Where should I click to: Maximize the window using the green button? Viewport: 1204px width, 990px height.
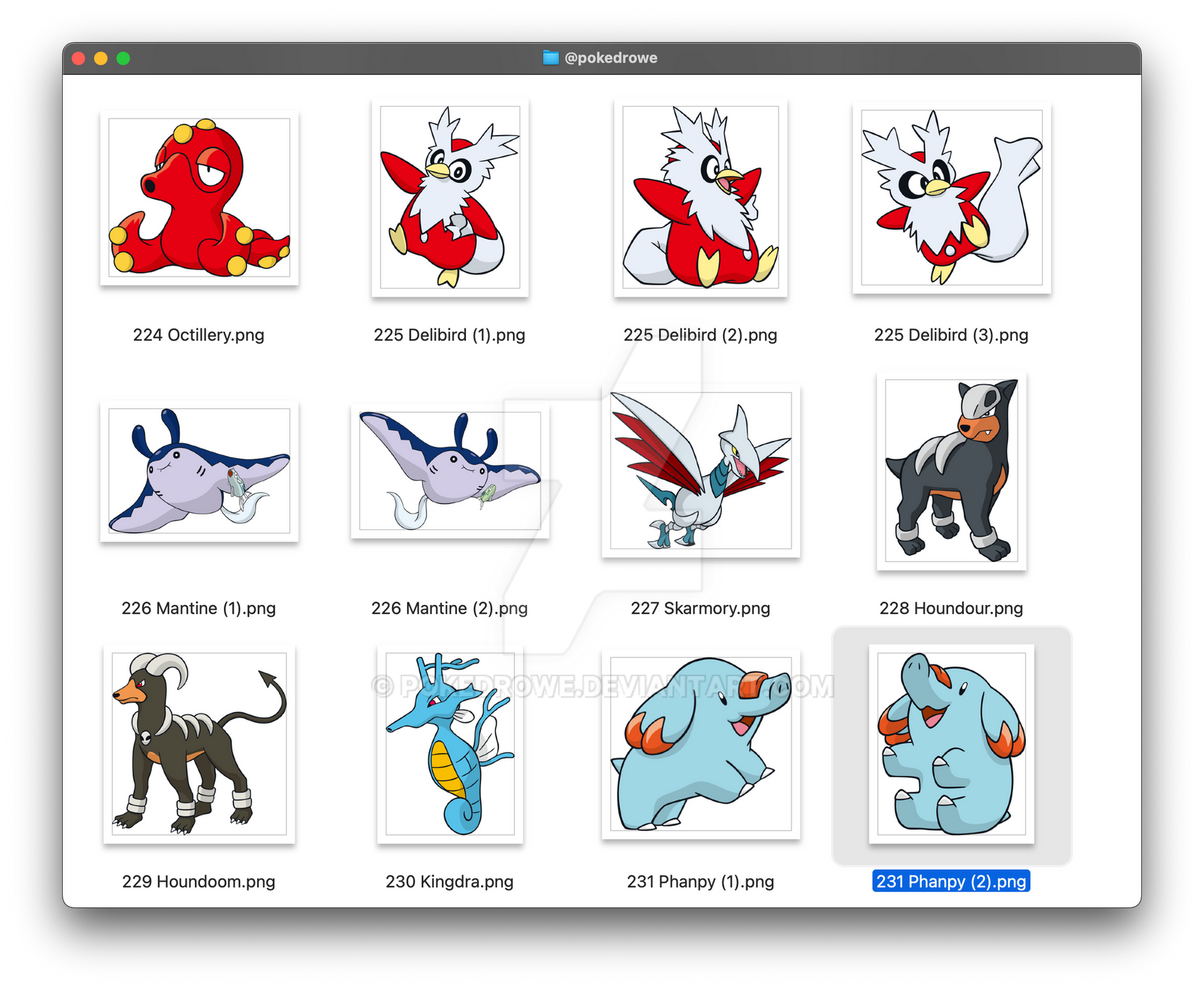[124, 58]
